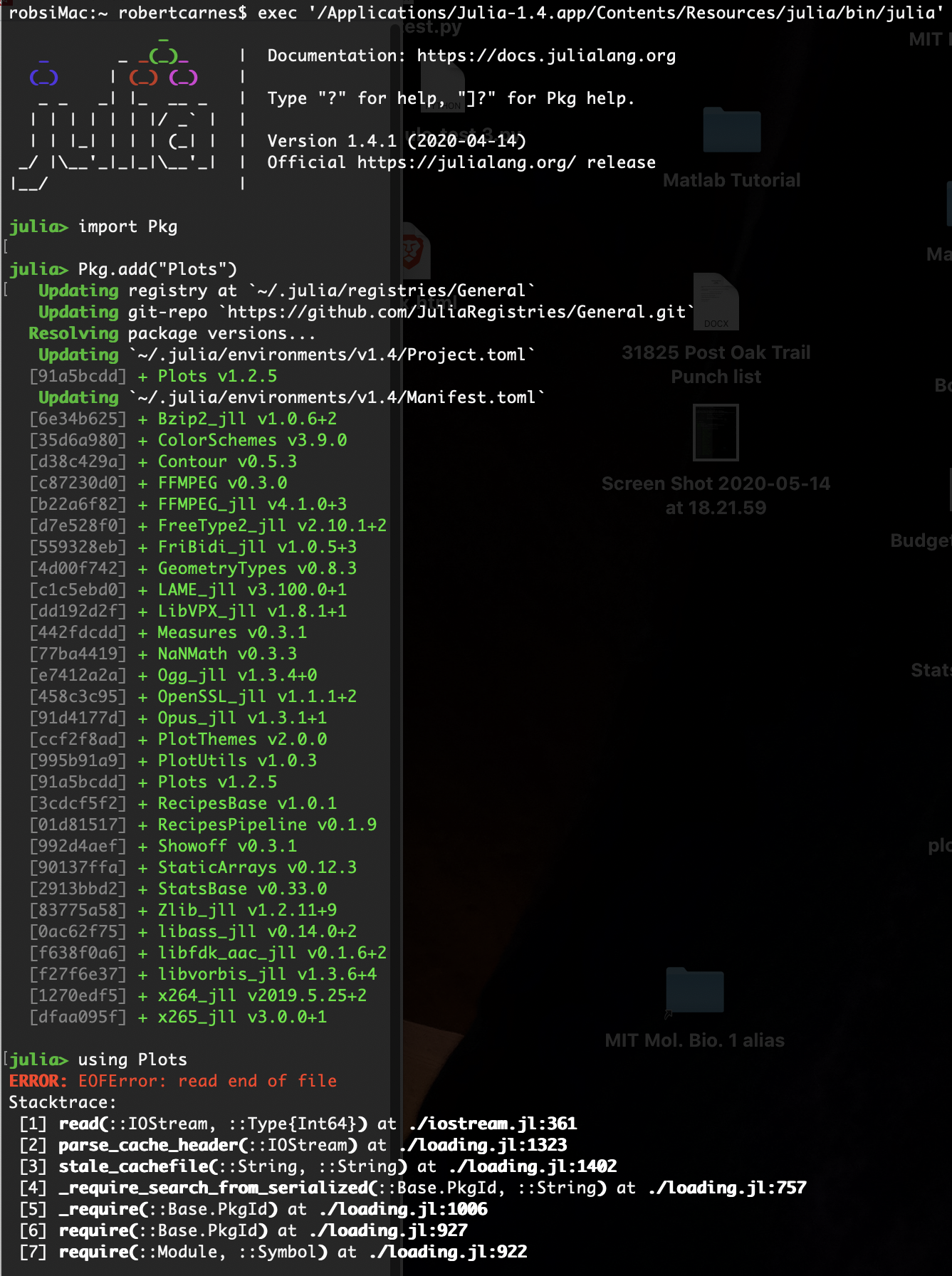
Task: Click the RecipesPipeline v0.1.9 entry
Action: tap(267, 825)
